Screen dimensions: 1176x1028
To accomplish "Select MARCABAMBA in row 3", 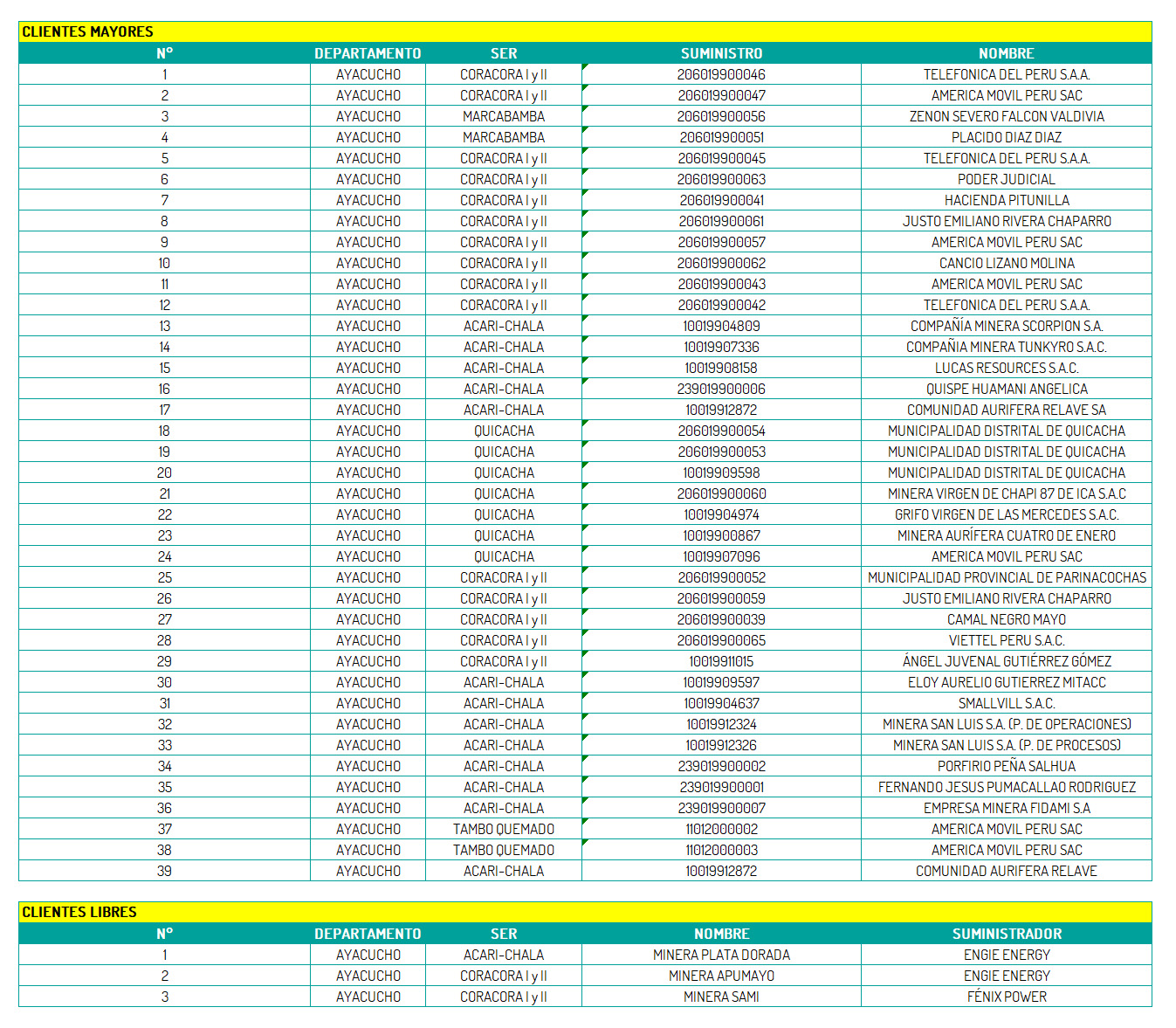I will [504, 116].
